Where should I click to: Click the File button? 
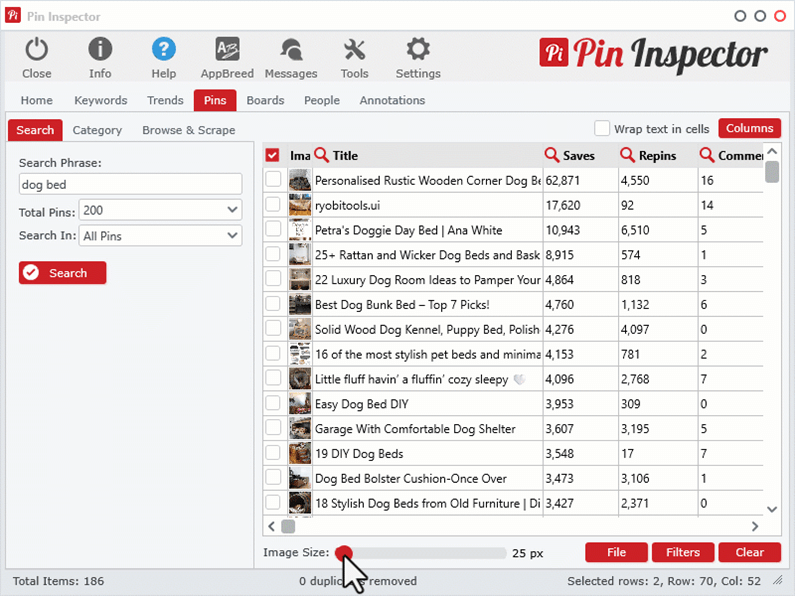click(616, 552)
